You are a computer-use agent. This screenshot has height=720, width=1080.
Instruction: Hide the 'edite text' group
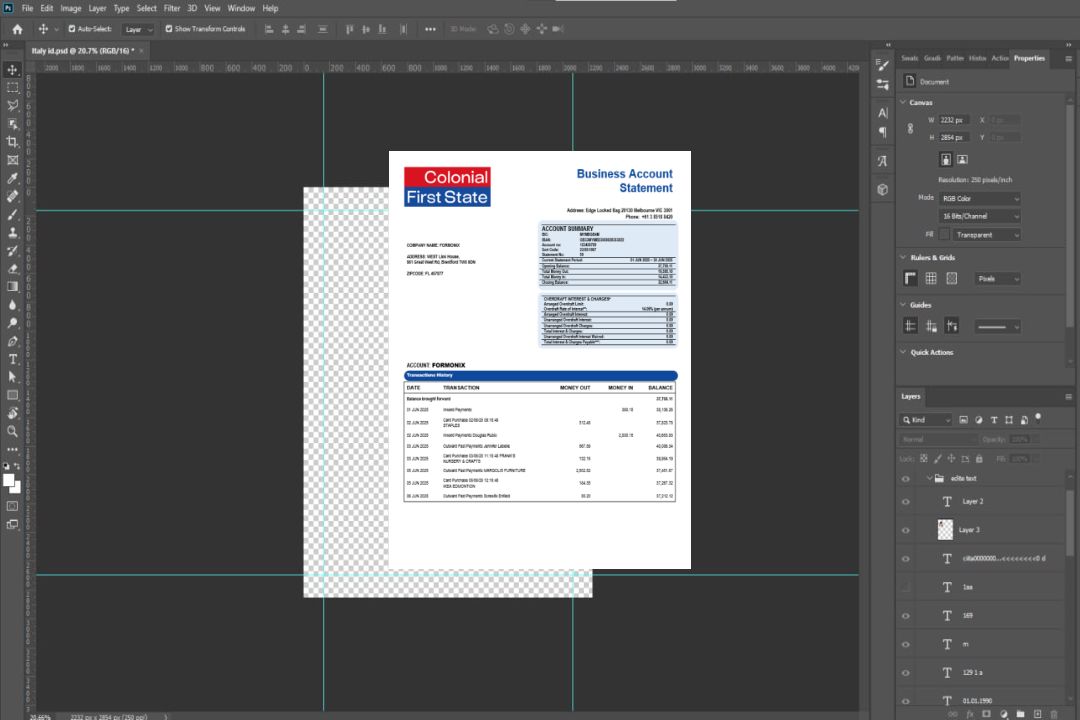coord(906,478)
